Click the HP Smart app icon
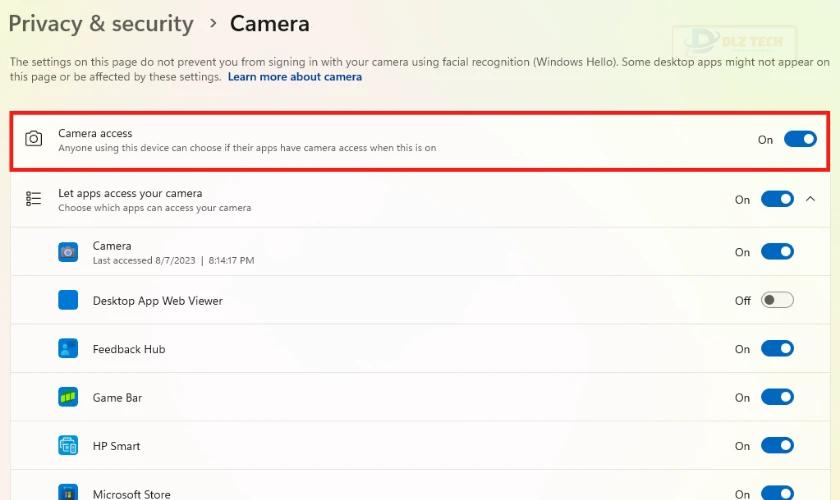The image size is (840, 500). click(68, 445)
